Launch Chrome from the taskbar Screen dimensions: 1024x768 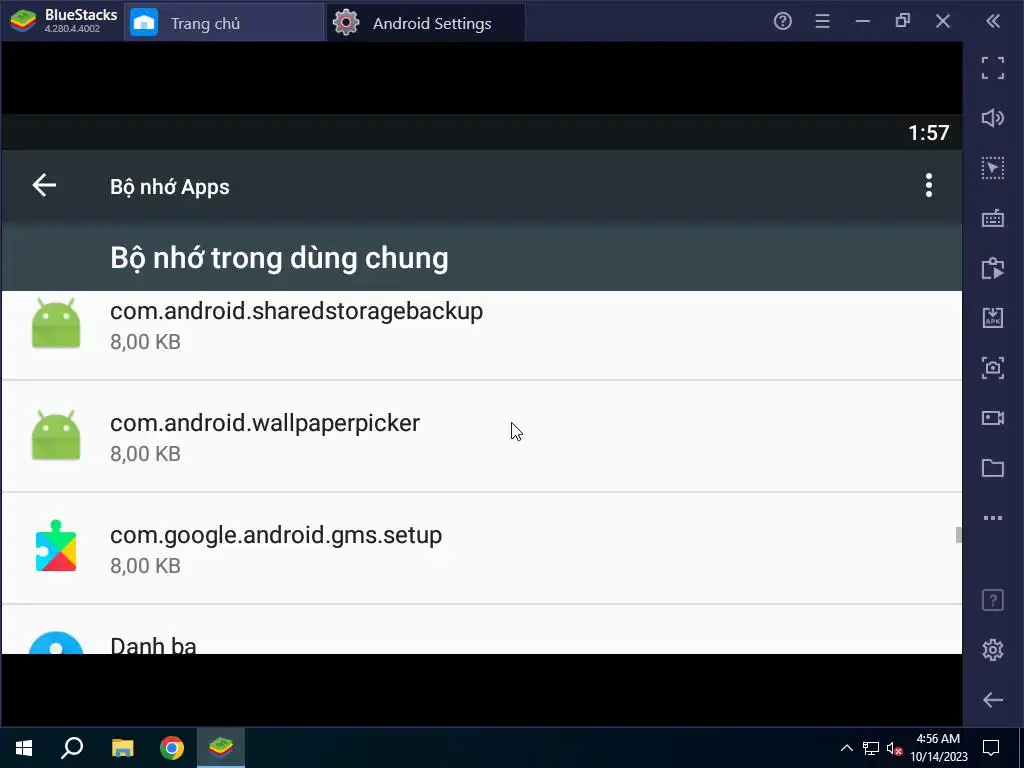[x=172, y=748]
